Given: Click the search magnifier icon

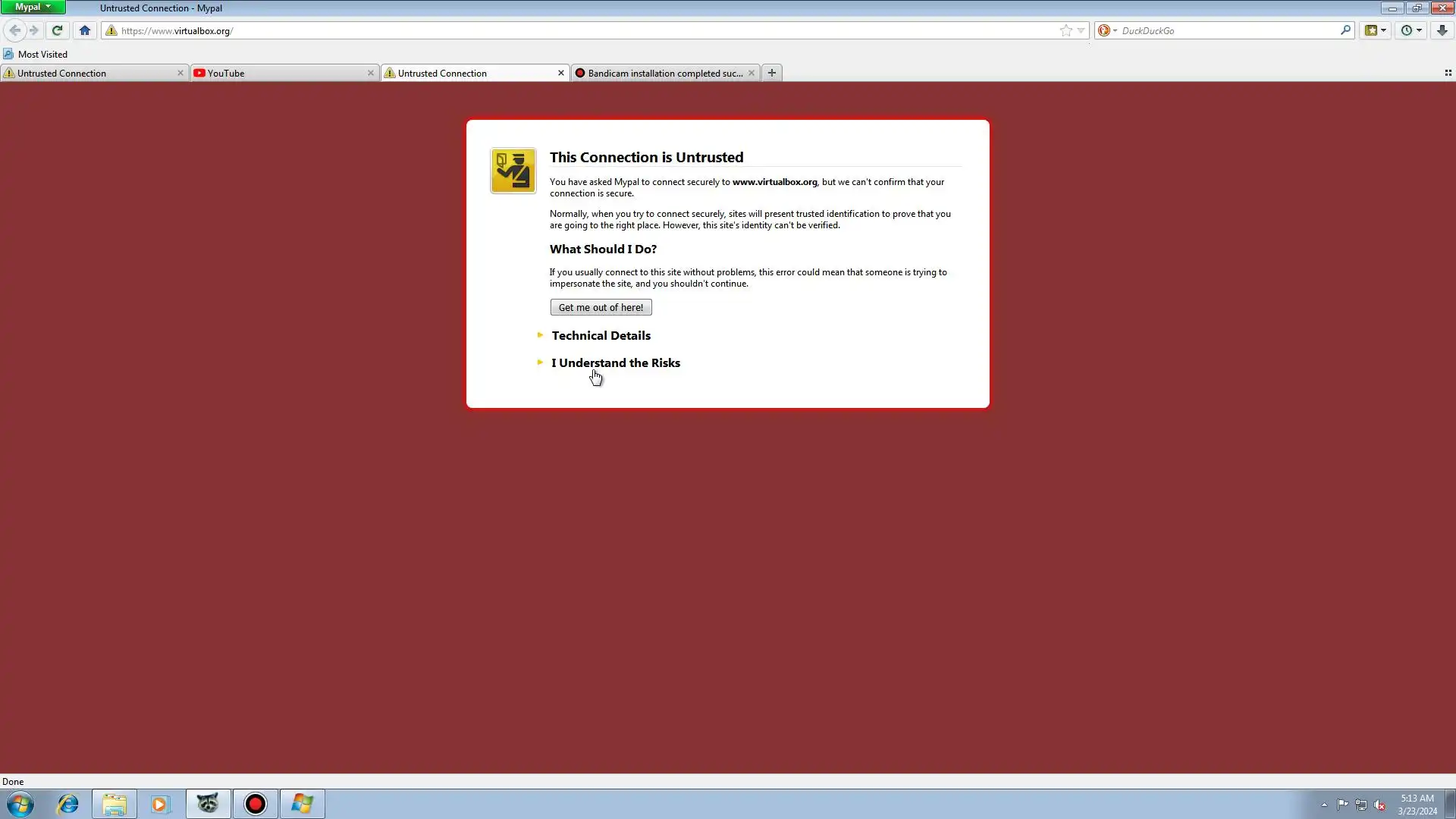Looking at the screenshot, I should 1345,30.
